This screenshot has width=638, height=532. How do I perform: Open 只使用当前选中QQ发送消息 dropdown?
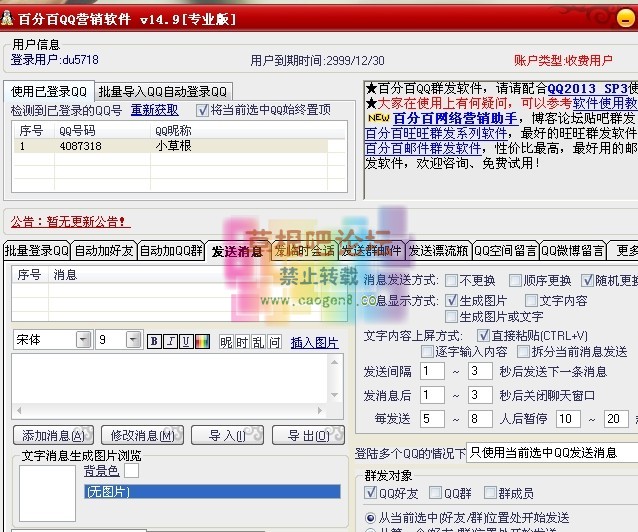pyautogui.click(x=552, y=453)
